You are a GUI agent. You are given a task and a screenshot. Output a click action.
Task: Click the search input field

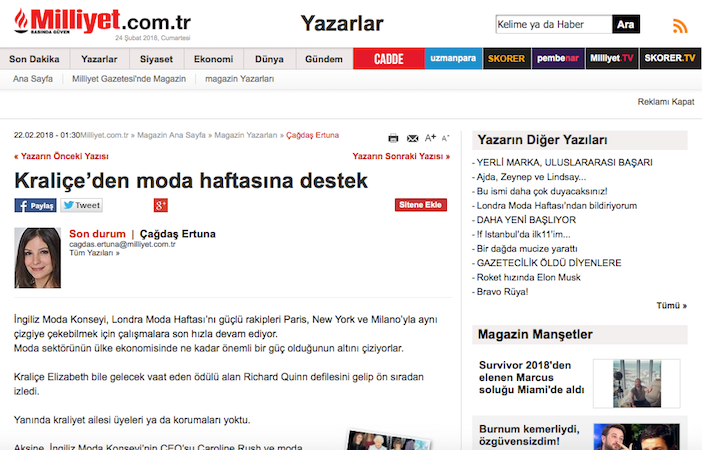pos(554,24)
